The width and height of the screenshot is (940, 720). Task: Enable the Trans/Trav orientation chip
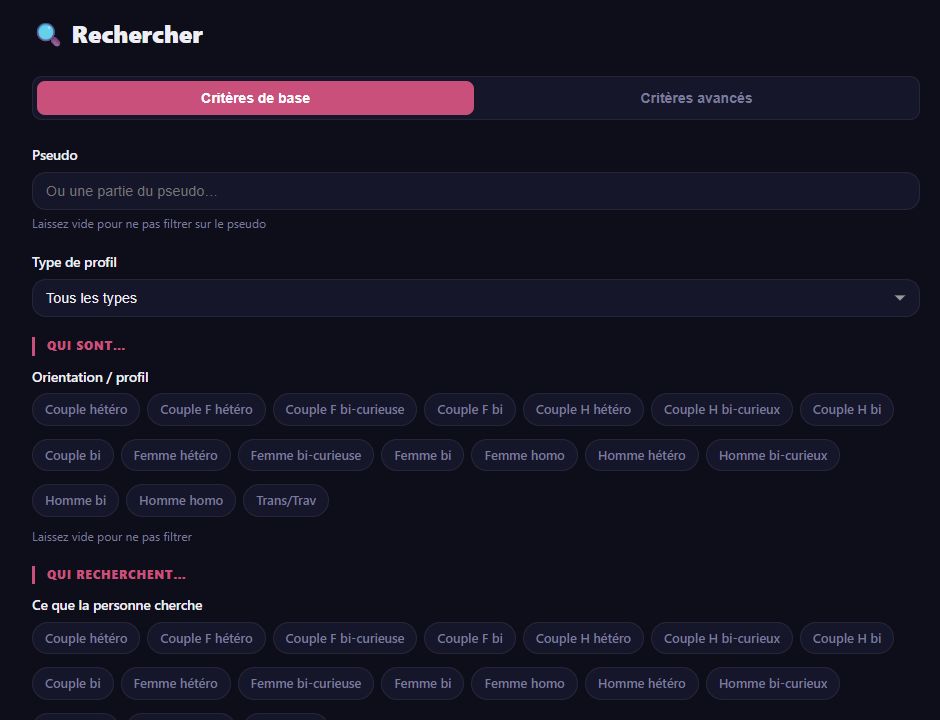coord(286,501)
